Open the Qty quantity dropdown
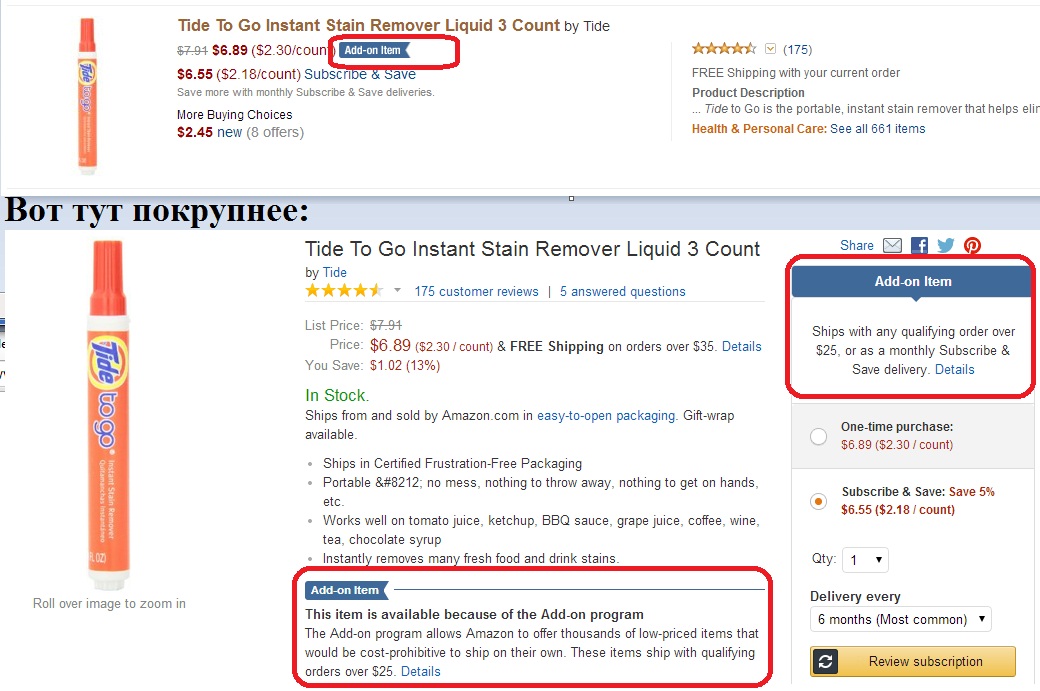1040x691 pixels. pyautogui.click(x=865, y=560)
